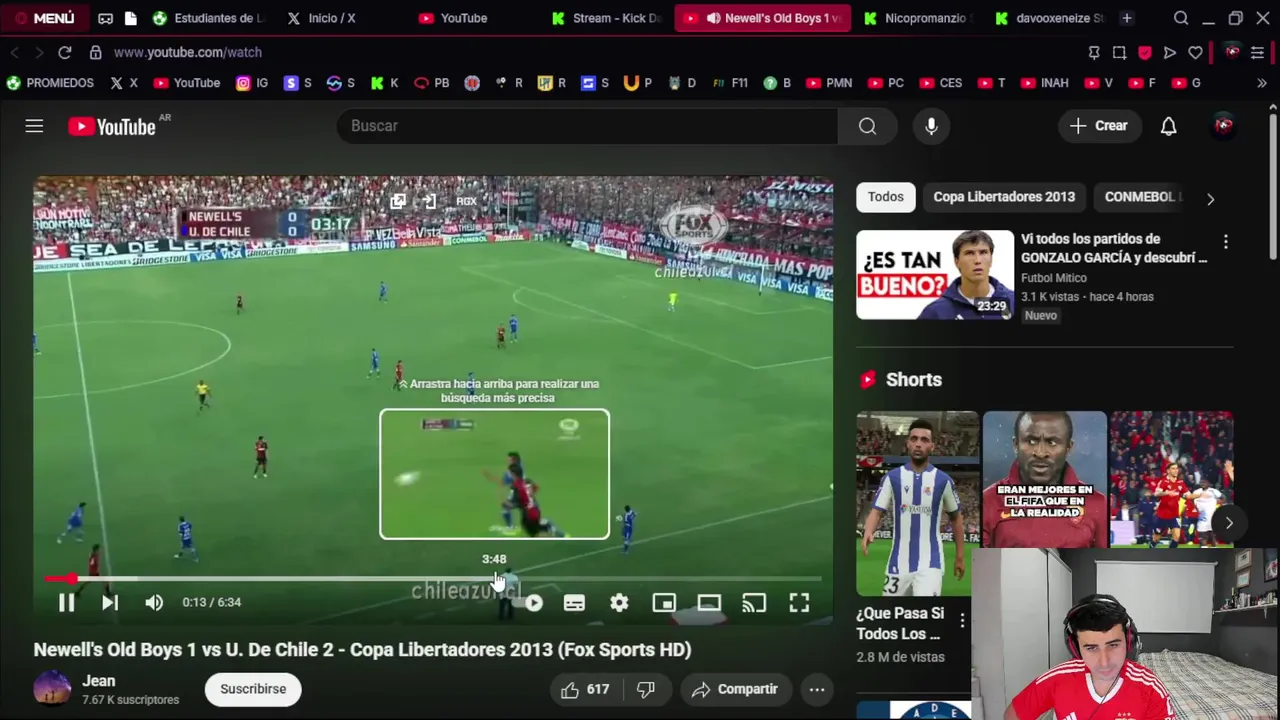The width and height of the screenshot is (1280, 720).
Task: Open the X bookmark in bookmarks bar
Action: [124, 83]
